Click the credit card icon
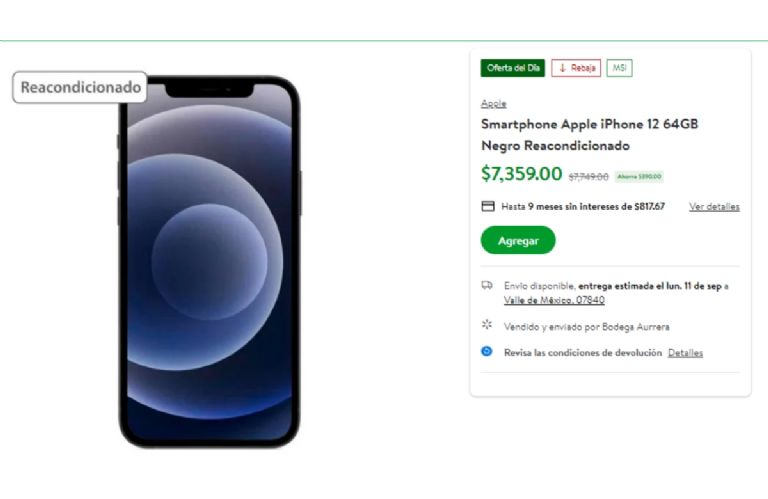This screenshot has width=768, height=499. pos(488,207)
